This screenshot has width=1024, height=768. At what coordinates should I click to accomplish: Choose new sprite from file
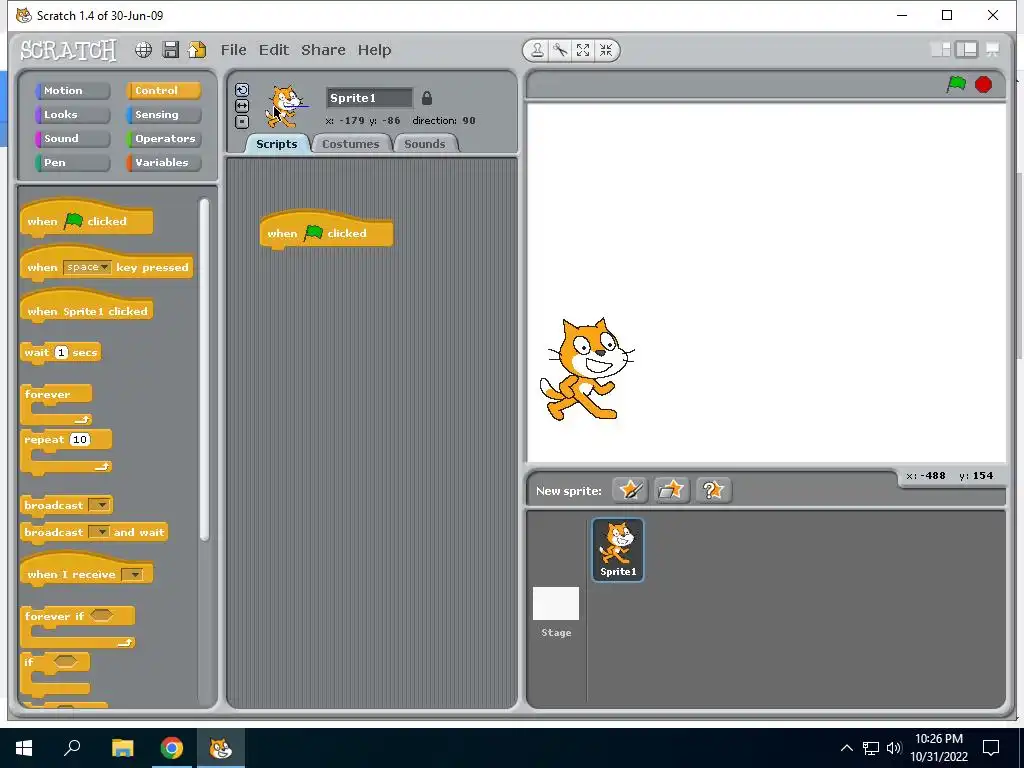tap(671, 490)
